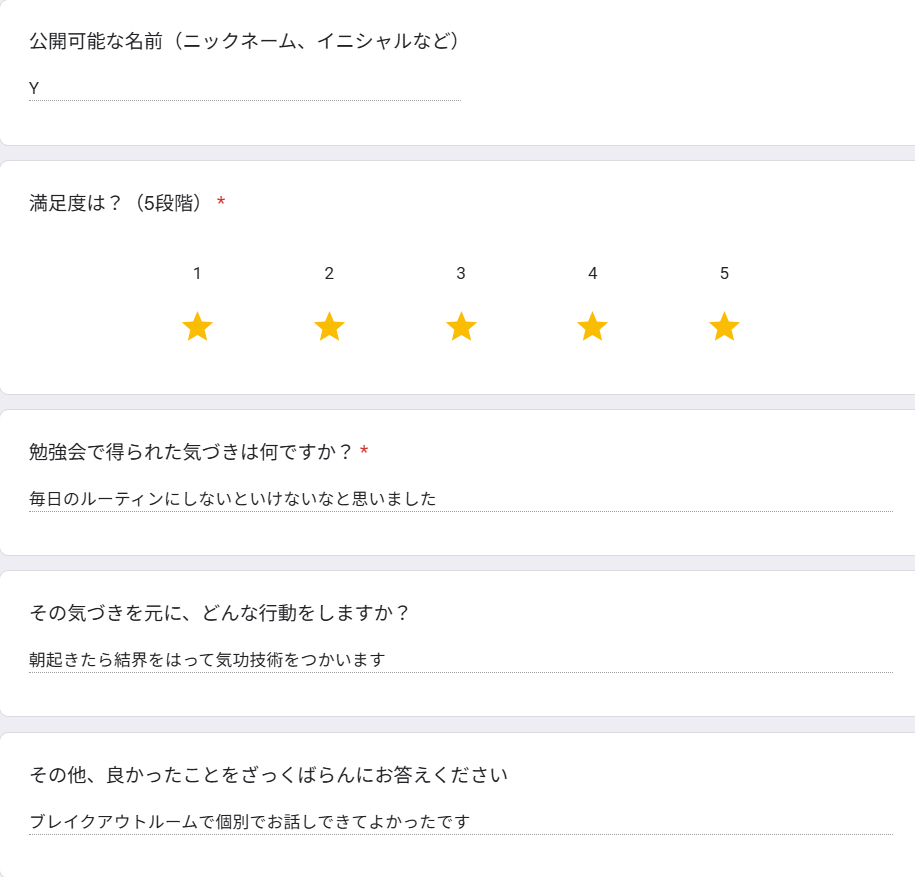Click the 朝起きたら結界 answer field
Screen dimensions: 915x877
[x=460, y=660]
